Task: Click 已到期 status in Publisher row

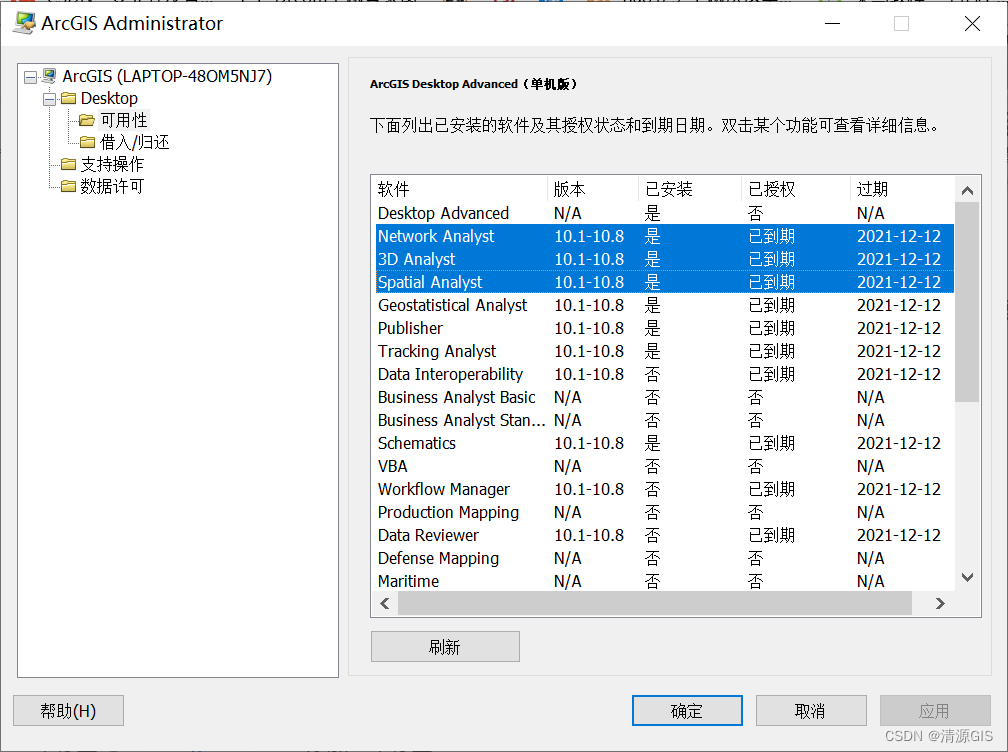Action: (x=771, y=328)
